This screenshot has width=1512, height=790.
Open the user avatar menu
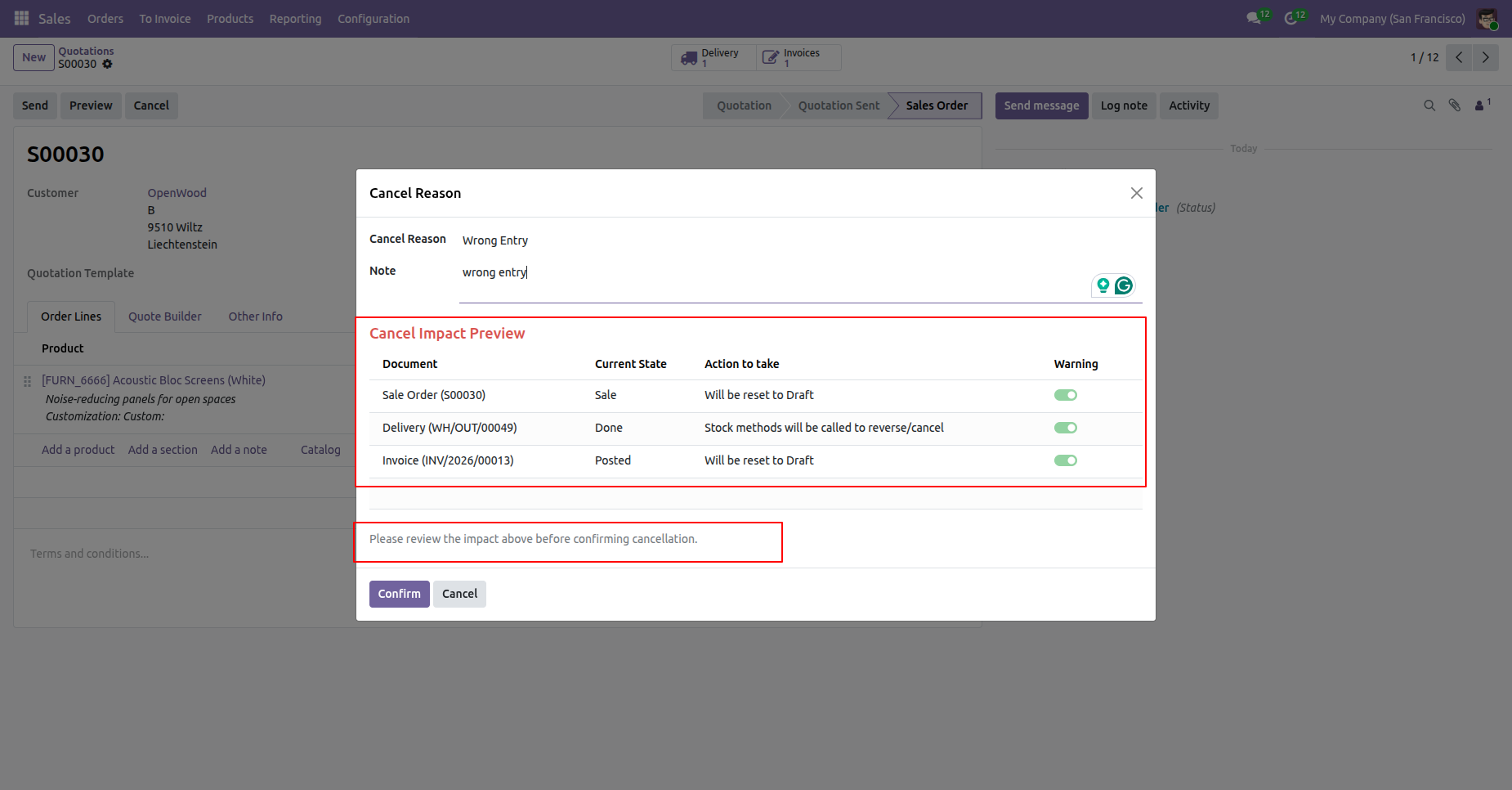coord(1487,18)
